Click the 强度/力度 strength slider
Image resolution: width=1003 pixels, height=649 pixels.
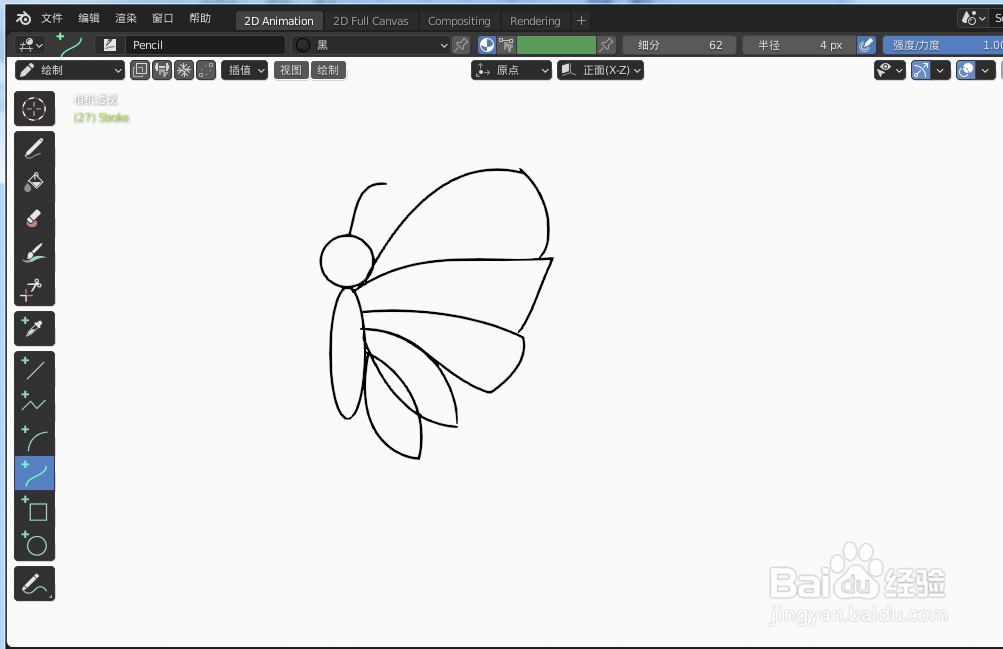[942, 45]
